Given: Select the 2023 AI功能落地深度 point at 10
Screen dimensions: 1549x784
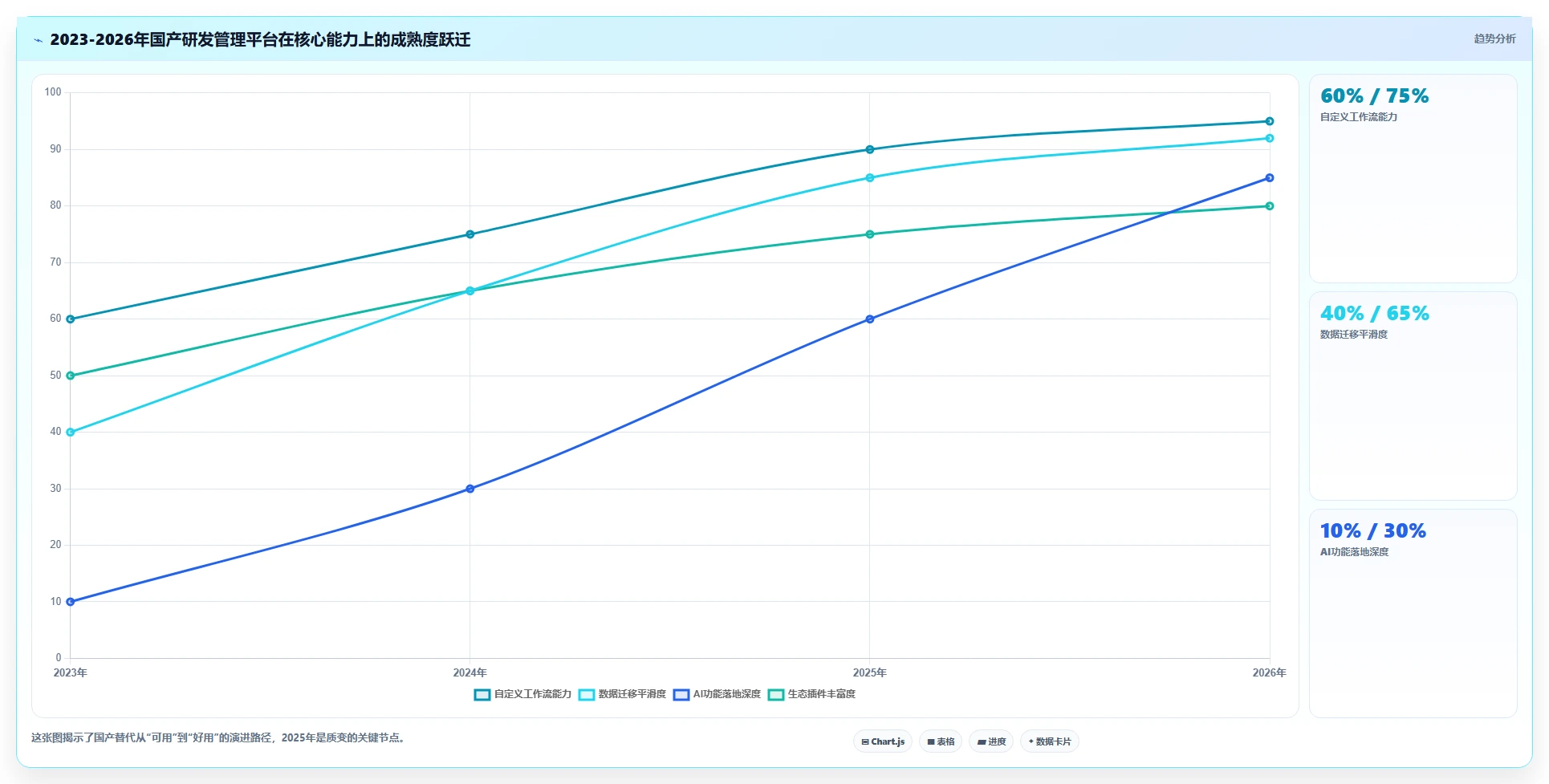Looking at the screenshot, I should tap(71, 602).
